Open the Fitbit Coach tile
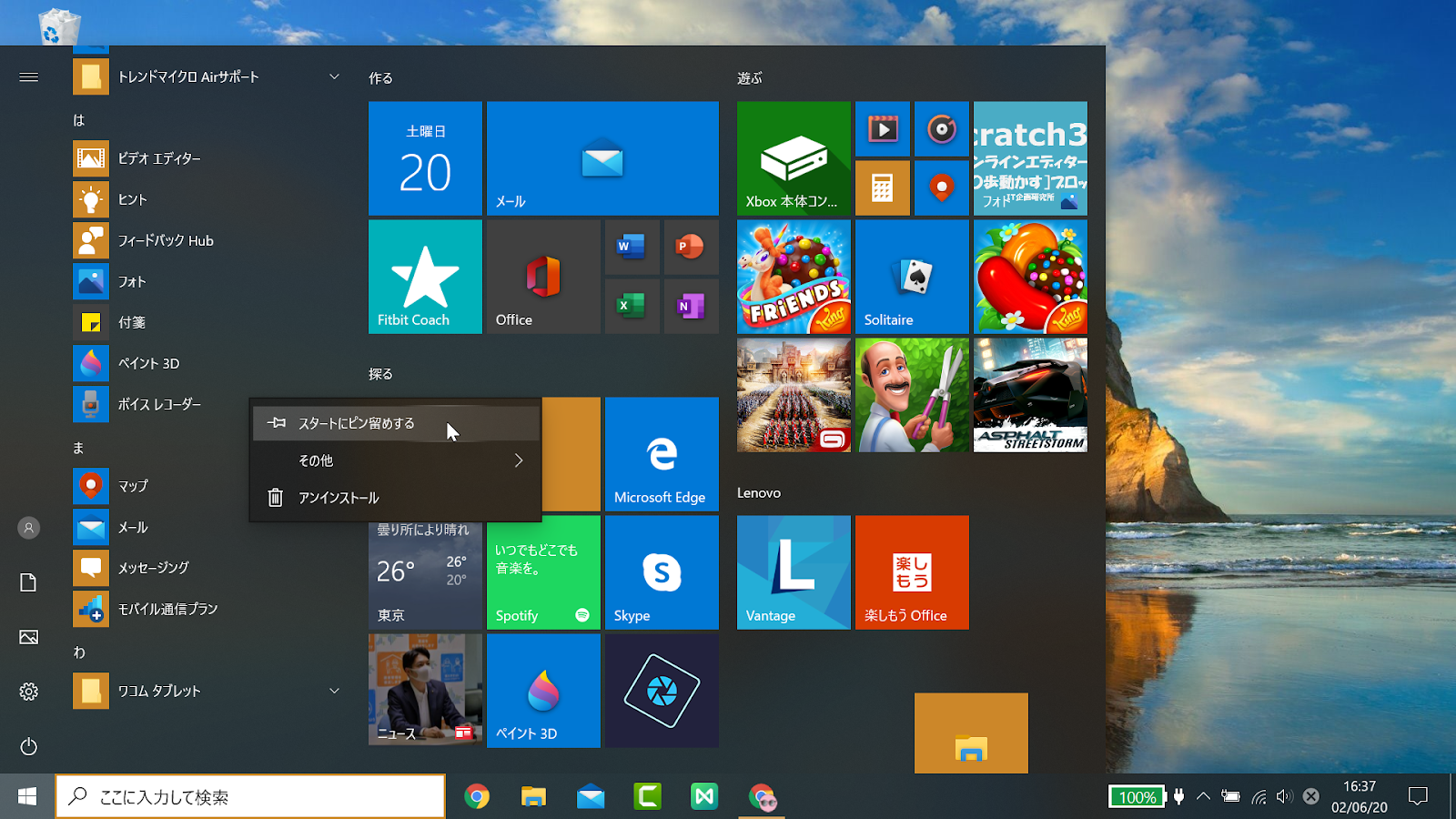 (425, 277)
